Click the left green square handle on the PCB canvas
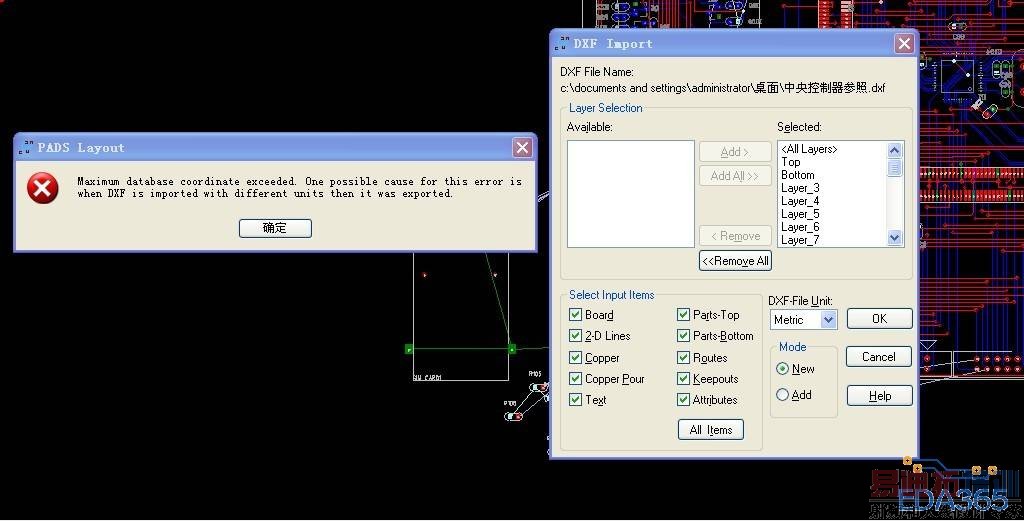 tap(409, 349)
